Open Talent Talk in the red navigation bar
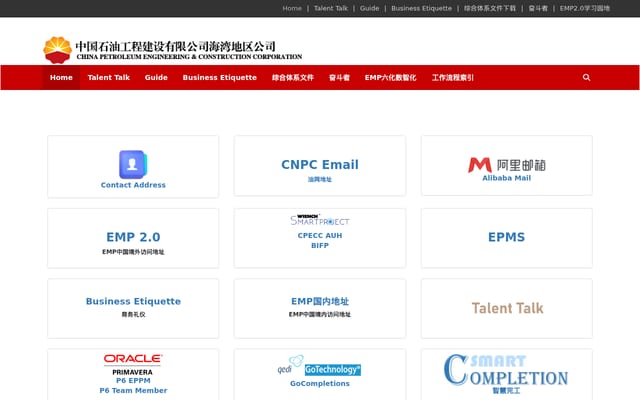The height and width of the screenshot is (400, 640). (109, 78)
